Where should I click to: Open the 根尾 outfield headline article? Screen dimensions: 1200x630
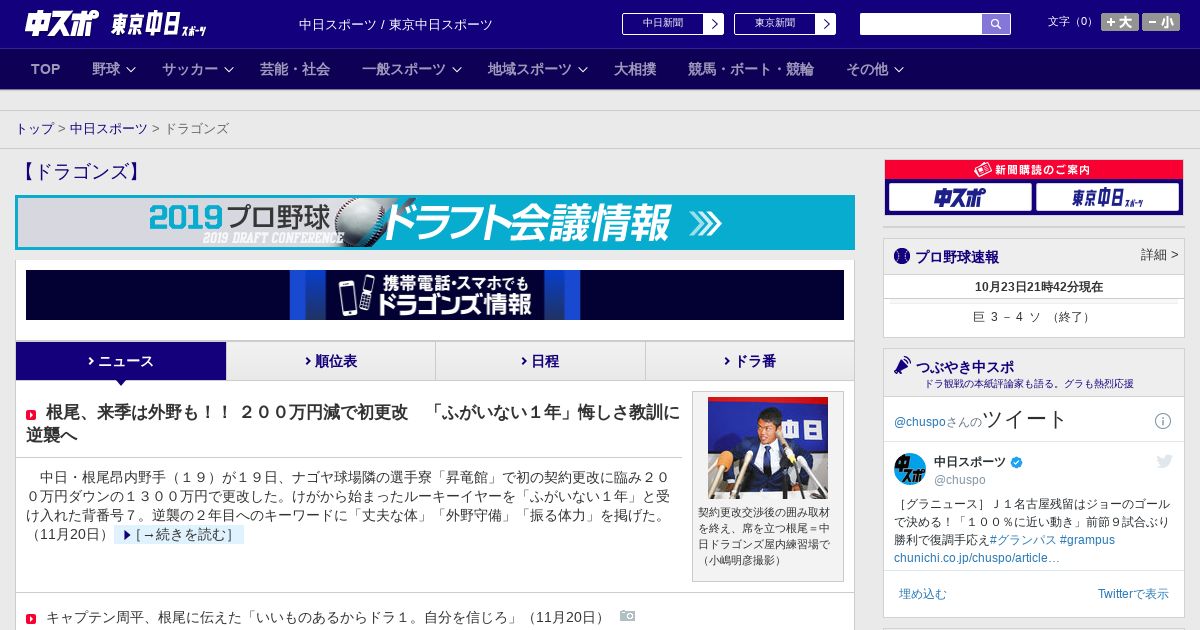click(x=353, y=424)
